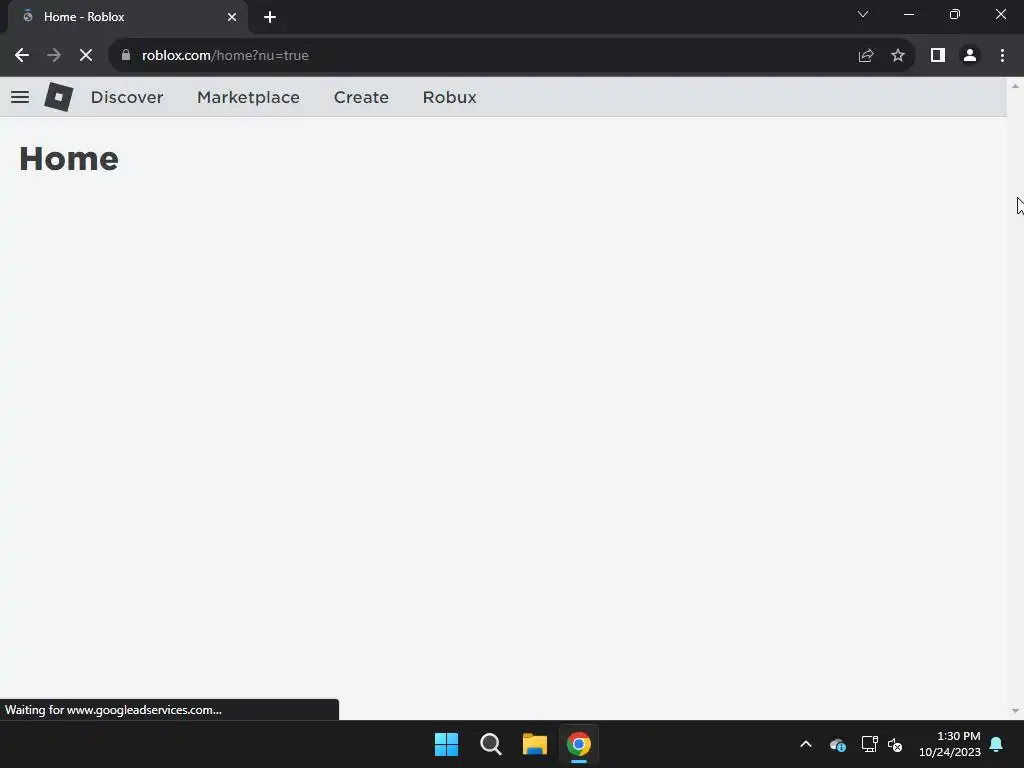Launch File Explorer from the taskbar

pos(534,744)
